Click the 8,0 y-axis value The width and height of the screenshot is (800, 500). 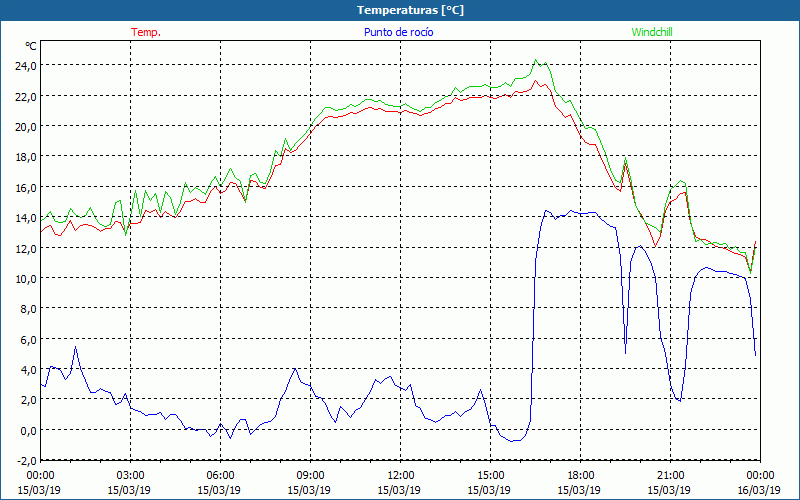click(28, 309)
